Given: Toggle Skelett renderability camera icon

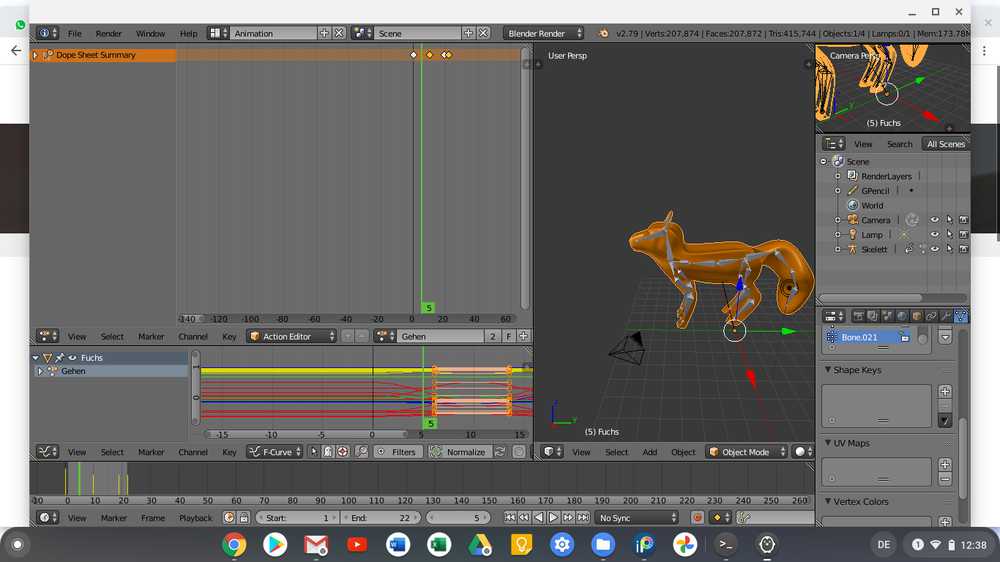Looking at the screenshot, I should coord(963,249).
